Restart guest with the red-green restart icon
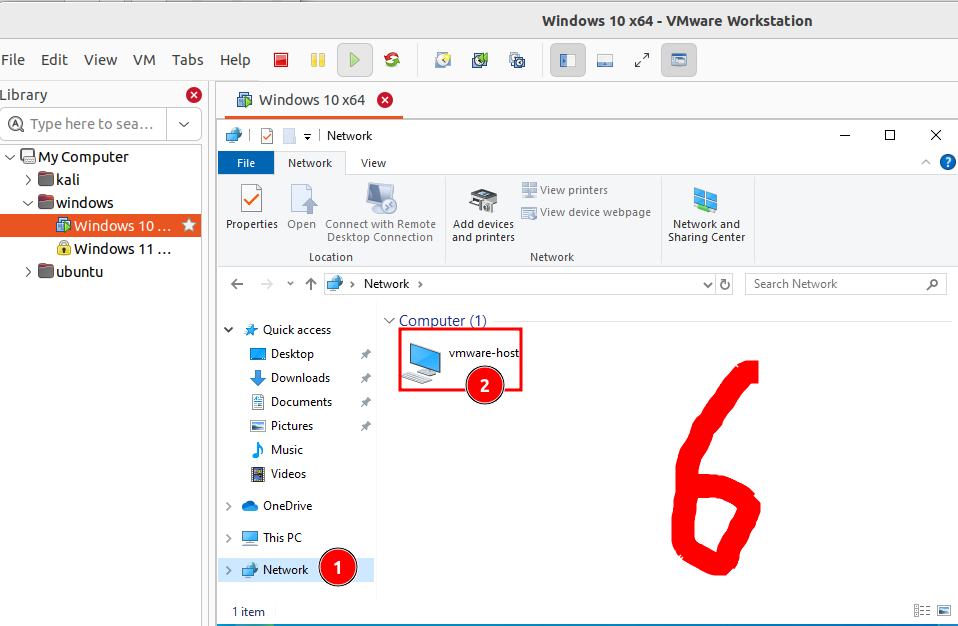The width and height of the screenshot is (958, 626). pyautogui.click(x=392, y=60)
